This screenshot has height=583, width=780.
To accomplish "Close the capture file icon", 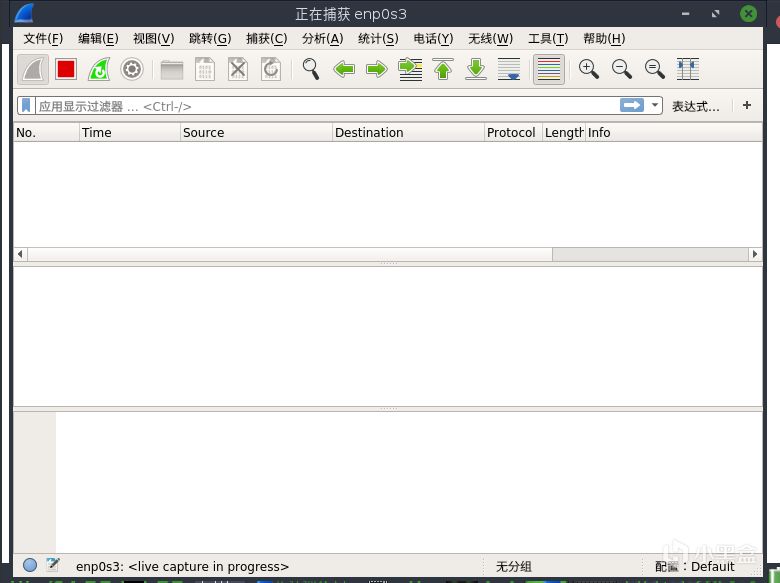I will [x=238, y=69].
